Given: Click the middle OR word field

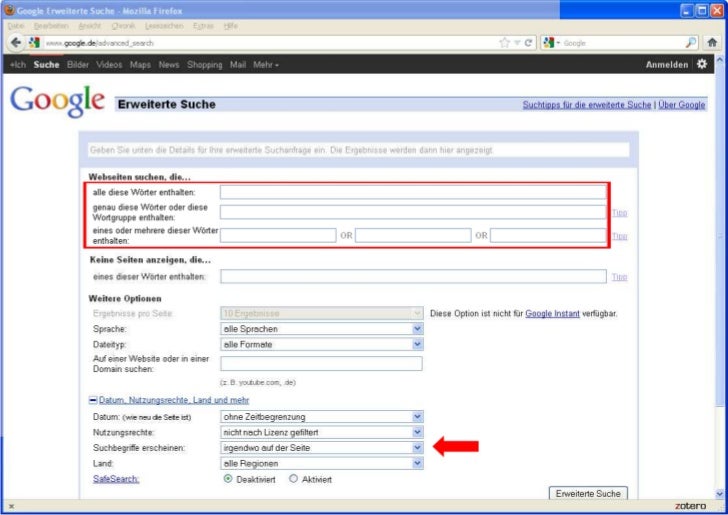Looking at the screenshot, I should pyautogui.click(x=413, y=235).
